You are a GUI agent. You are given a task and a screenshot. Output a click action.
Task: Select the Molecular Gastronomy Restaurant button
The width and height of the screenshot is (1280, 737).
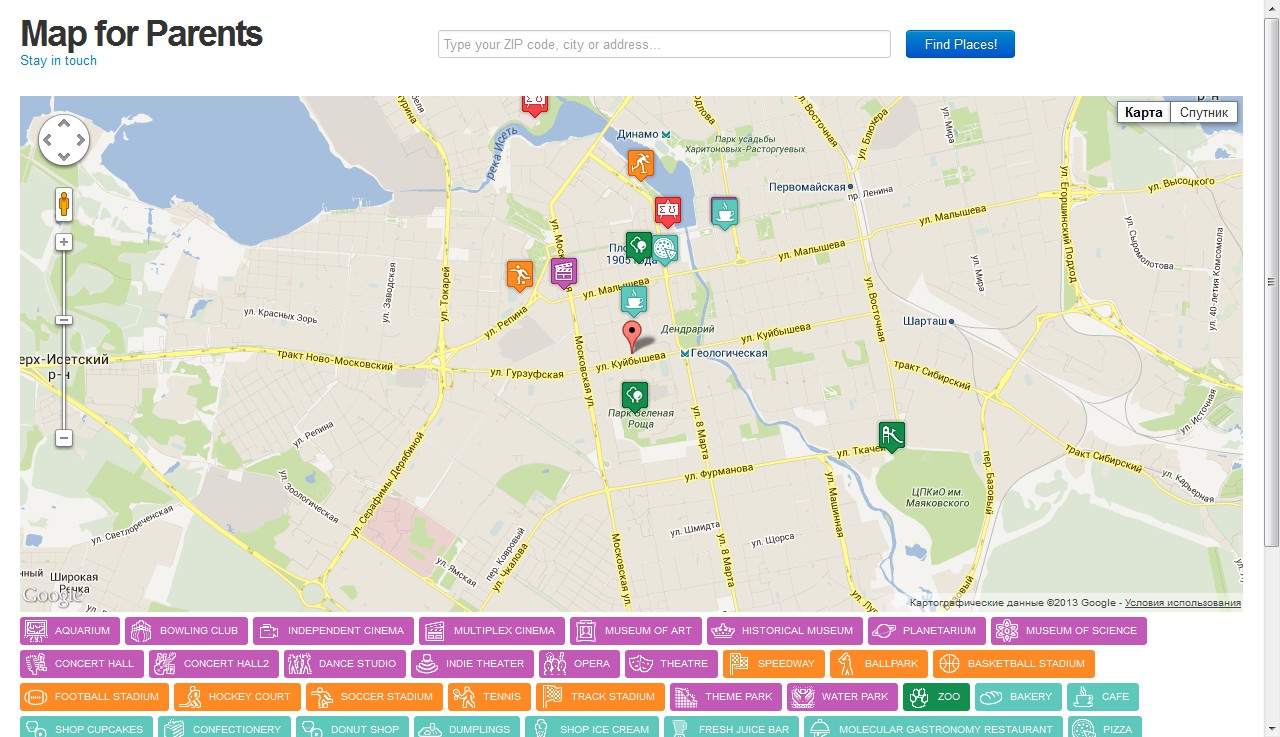tap(933, 726)
